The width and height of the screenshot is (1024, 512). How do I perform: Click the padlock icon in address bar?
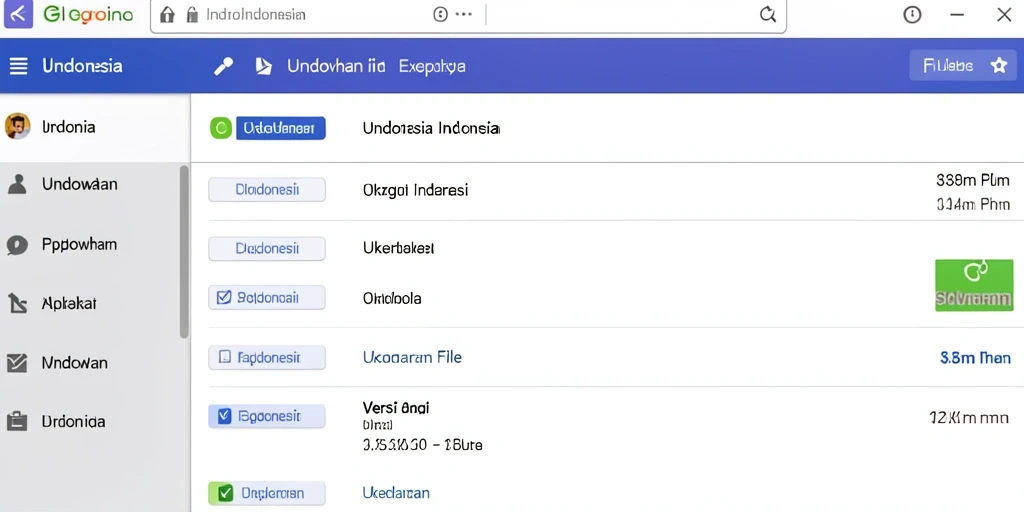[x=191, y=14]
